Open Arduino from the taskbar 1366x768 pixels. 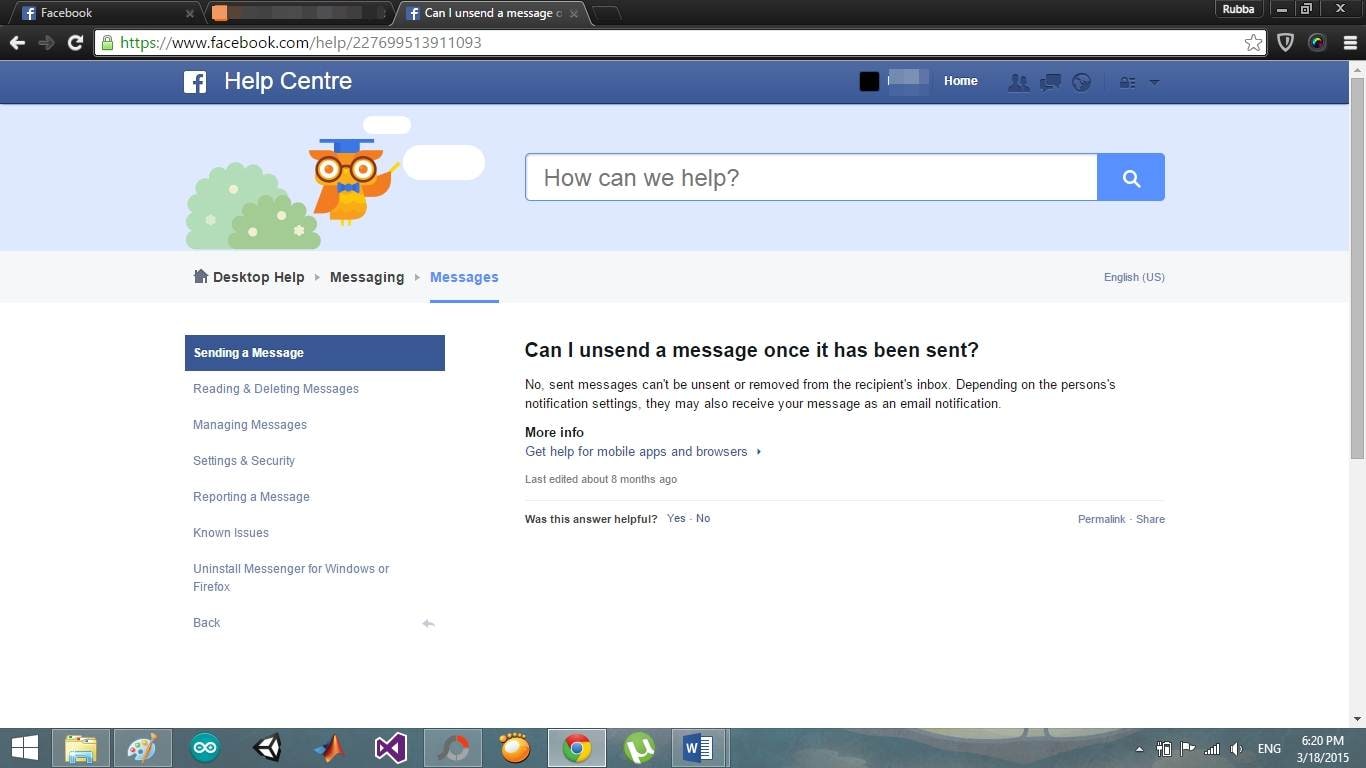(x=204, y=748)
